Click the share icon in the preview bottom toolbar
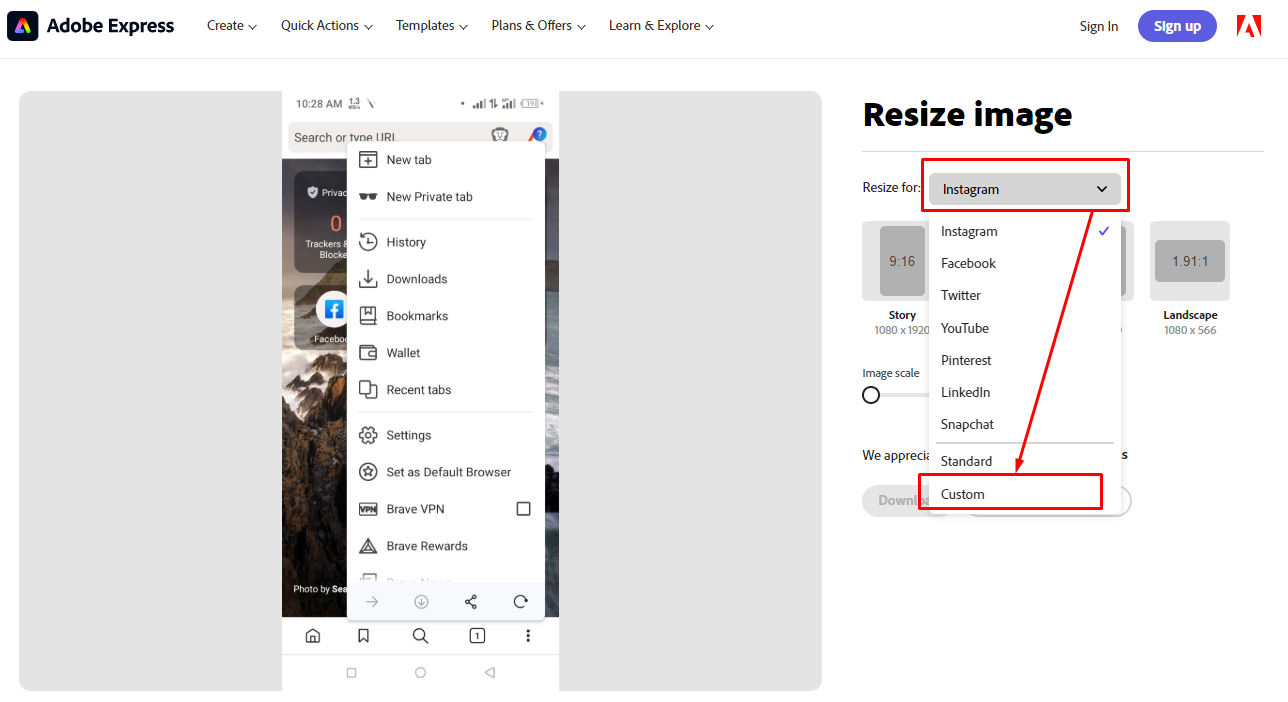1288x702 pixels. click(x=470, y=601)
